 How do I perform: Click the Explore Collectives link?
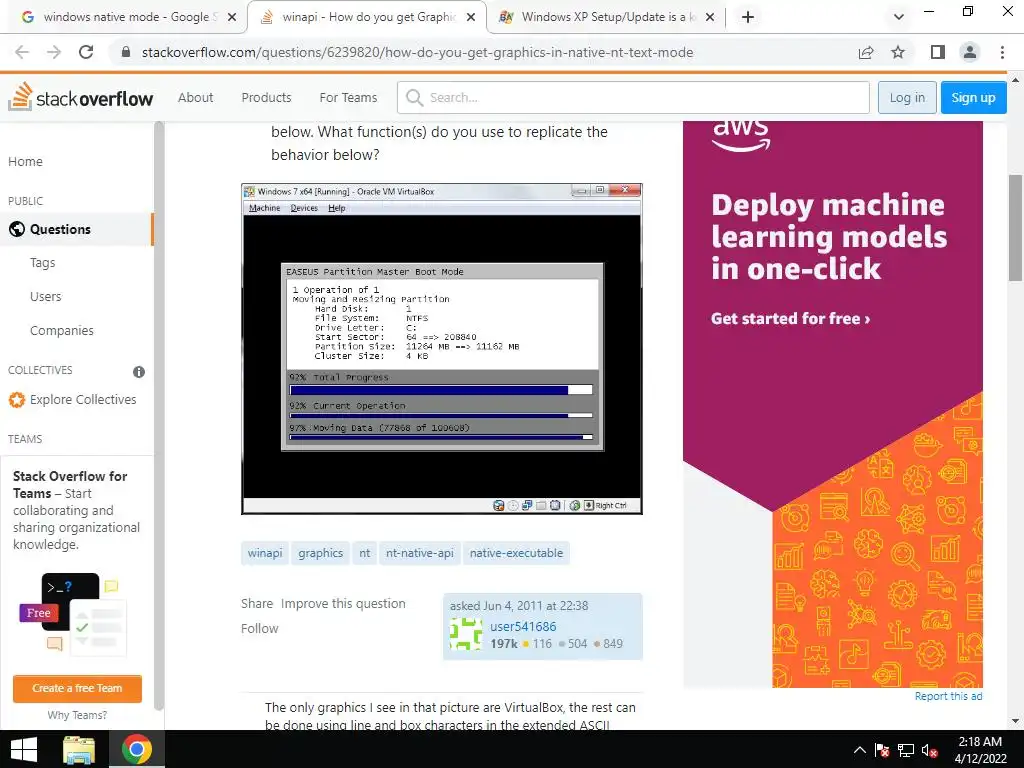click(83, 400)
